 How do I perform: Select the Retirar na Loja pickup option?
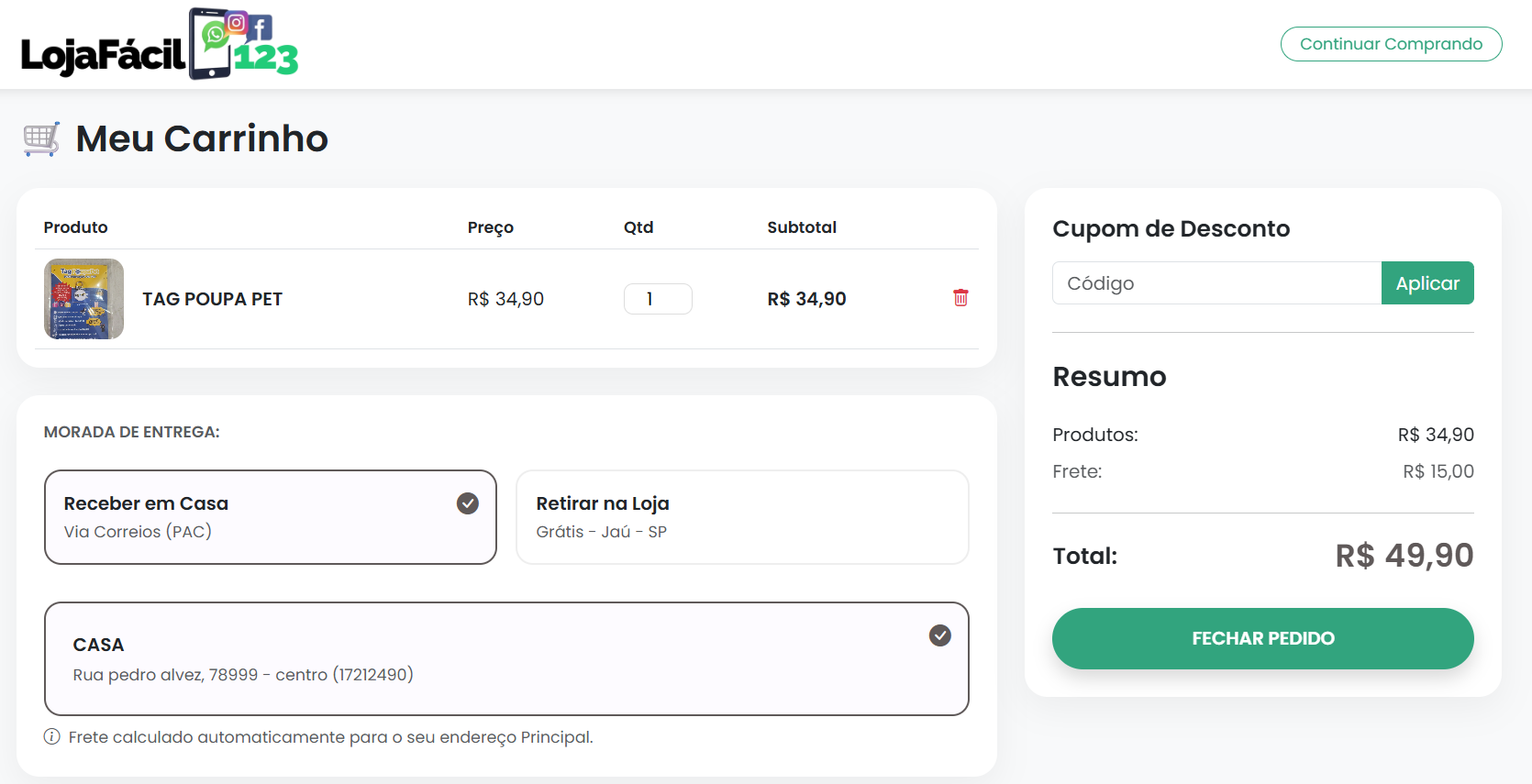pyautogui.click(x=741, y=517)
